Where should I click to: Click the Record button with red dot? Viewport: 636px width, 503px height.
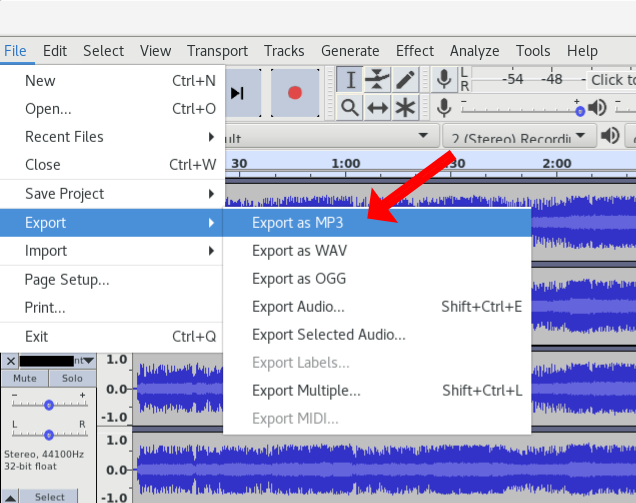(295, 93)
